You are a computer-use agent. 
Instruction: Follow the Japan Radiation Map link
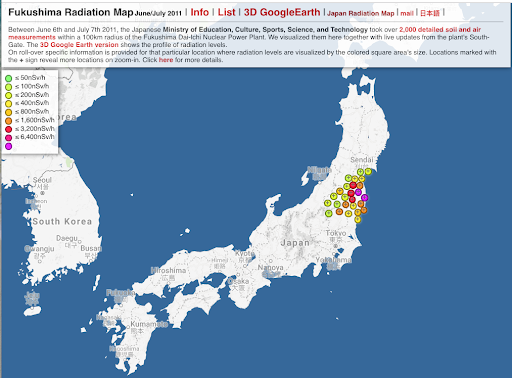360,13
